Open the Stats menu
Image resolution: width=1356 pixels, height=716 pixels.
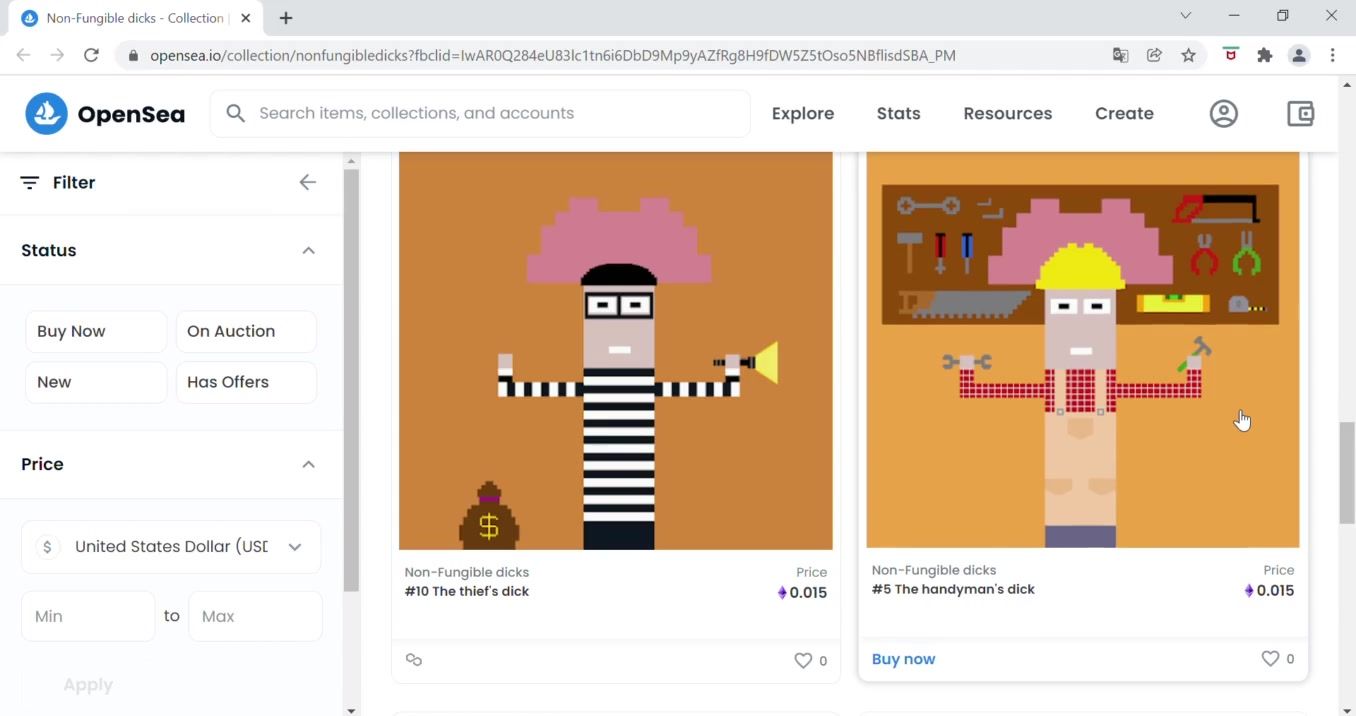pos(898,114)
